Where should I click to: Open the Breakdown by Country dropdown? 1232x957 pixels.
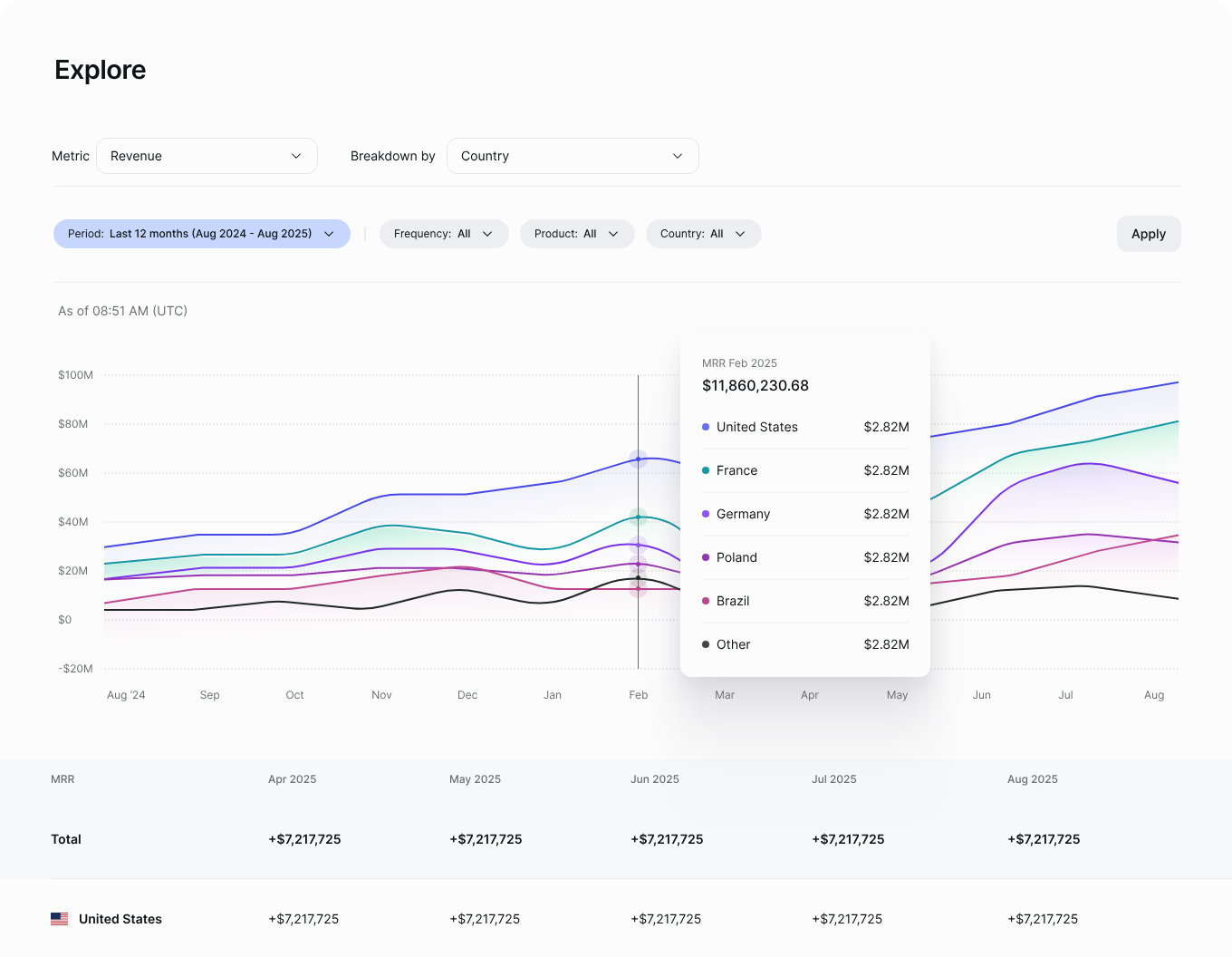click(x=573, y=156)
